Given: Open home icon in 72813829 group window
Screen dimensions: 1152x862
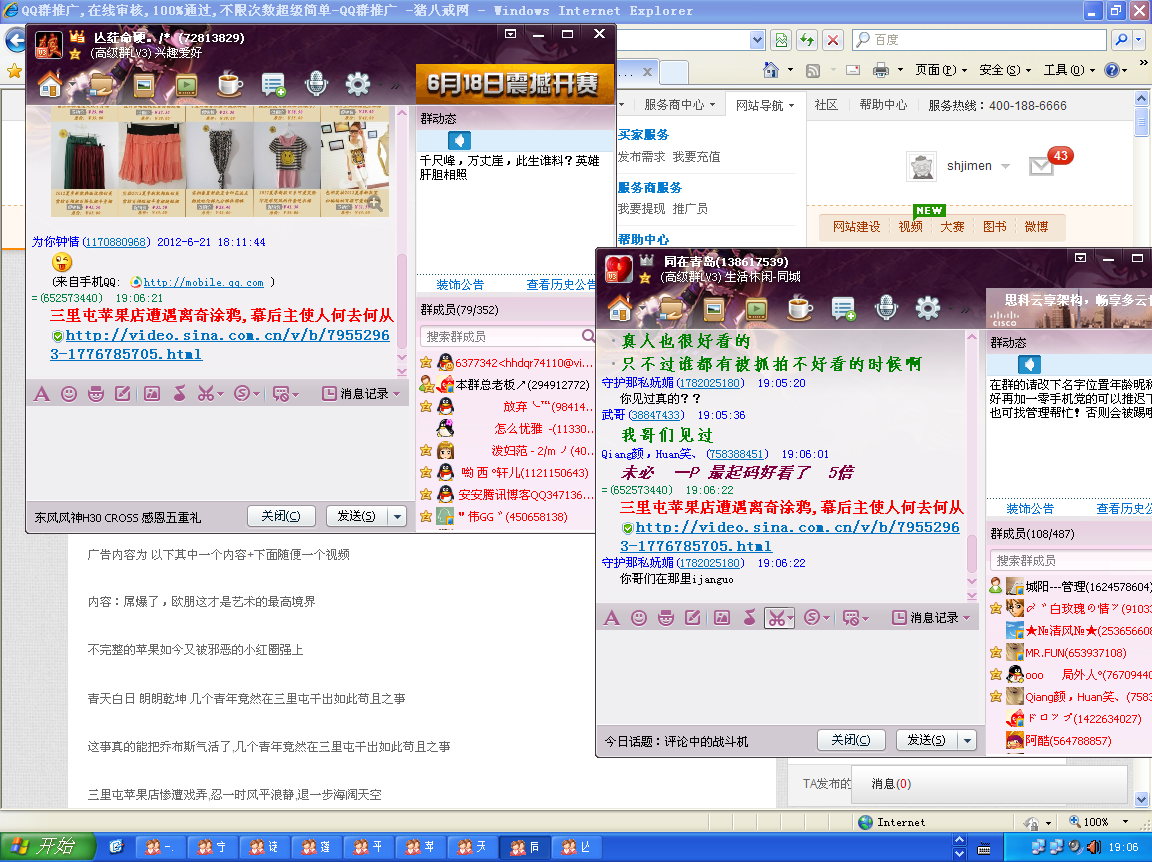Looking at the screenshot, I should click(x=50, y=85).
